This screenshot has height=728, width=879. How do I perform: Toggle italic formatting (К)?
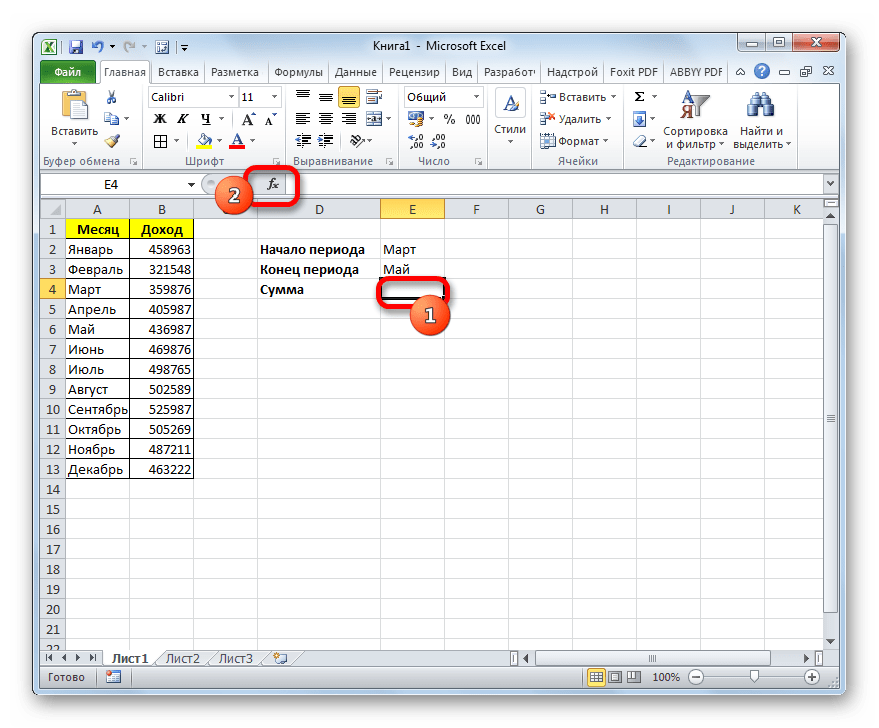pyautogui.click(x=183, y=119)
